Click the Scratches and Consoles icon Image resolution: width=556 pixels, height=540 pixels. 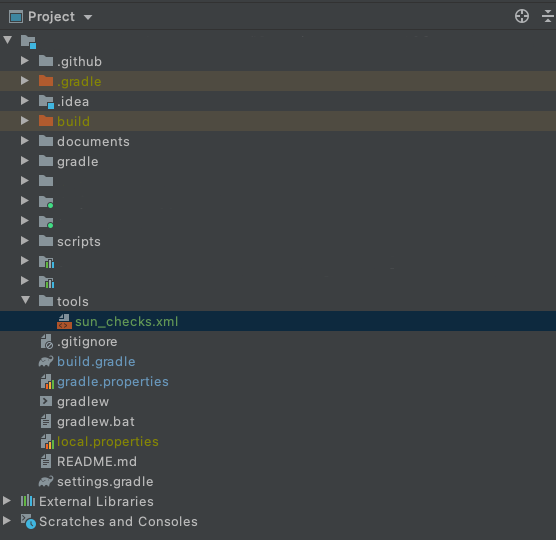point(28,521)
